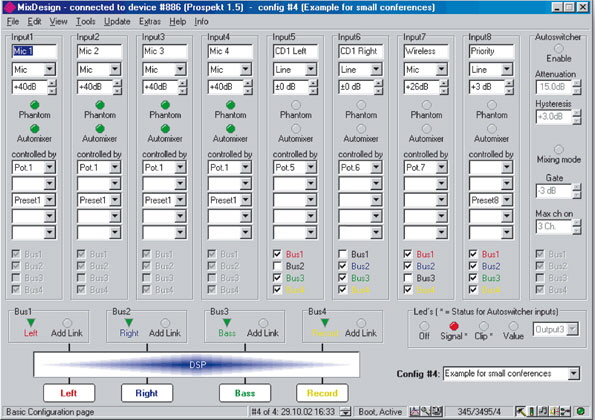
Task: Adjust Input1 +40dB gain stepper
Action: (52, 87)
